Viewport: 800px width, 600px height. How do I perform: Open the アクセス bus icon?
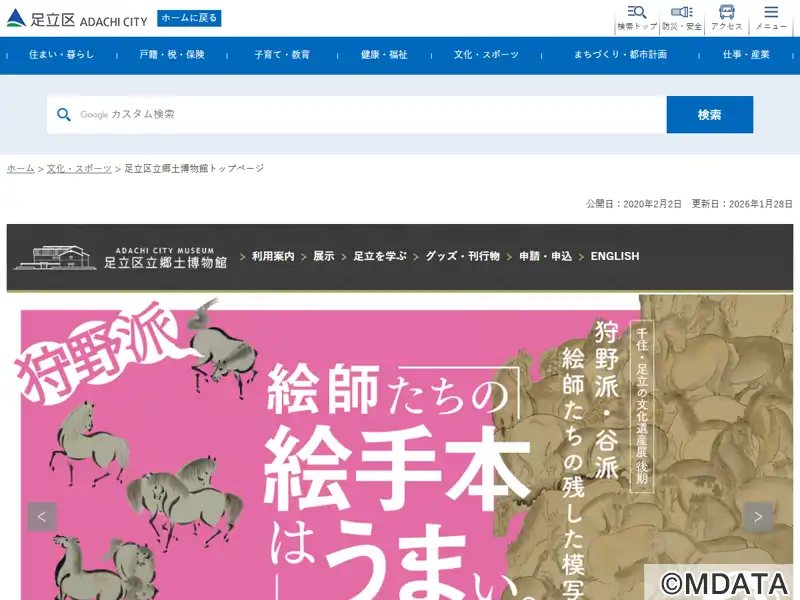click(727, 17)
